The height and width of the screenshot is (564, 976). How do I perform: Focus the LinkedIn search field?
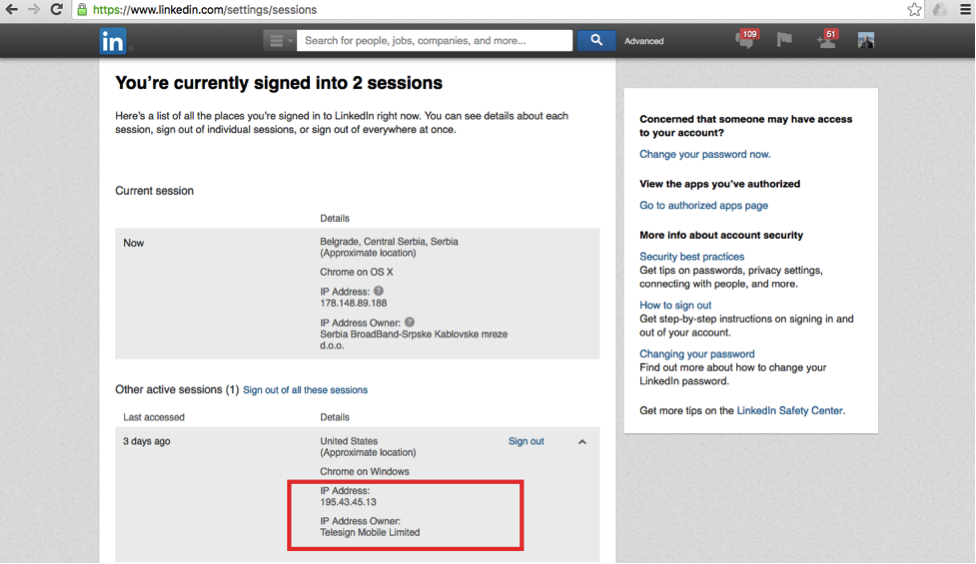tap(434, 40)
